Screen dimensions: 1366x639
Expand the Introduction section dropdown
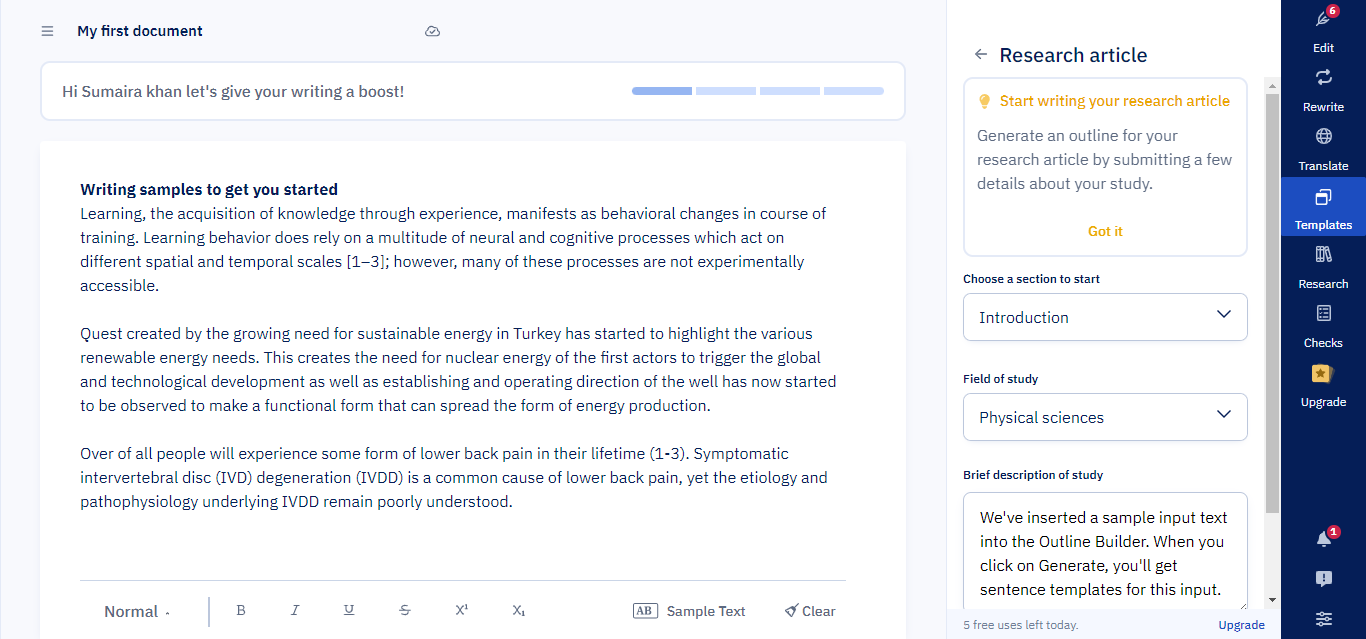click(1105, 317)
